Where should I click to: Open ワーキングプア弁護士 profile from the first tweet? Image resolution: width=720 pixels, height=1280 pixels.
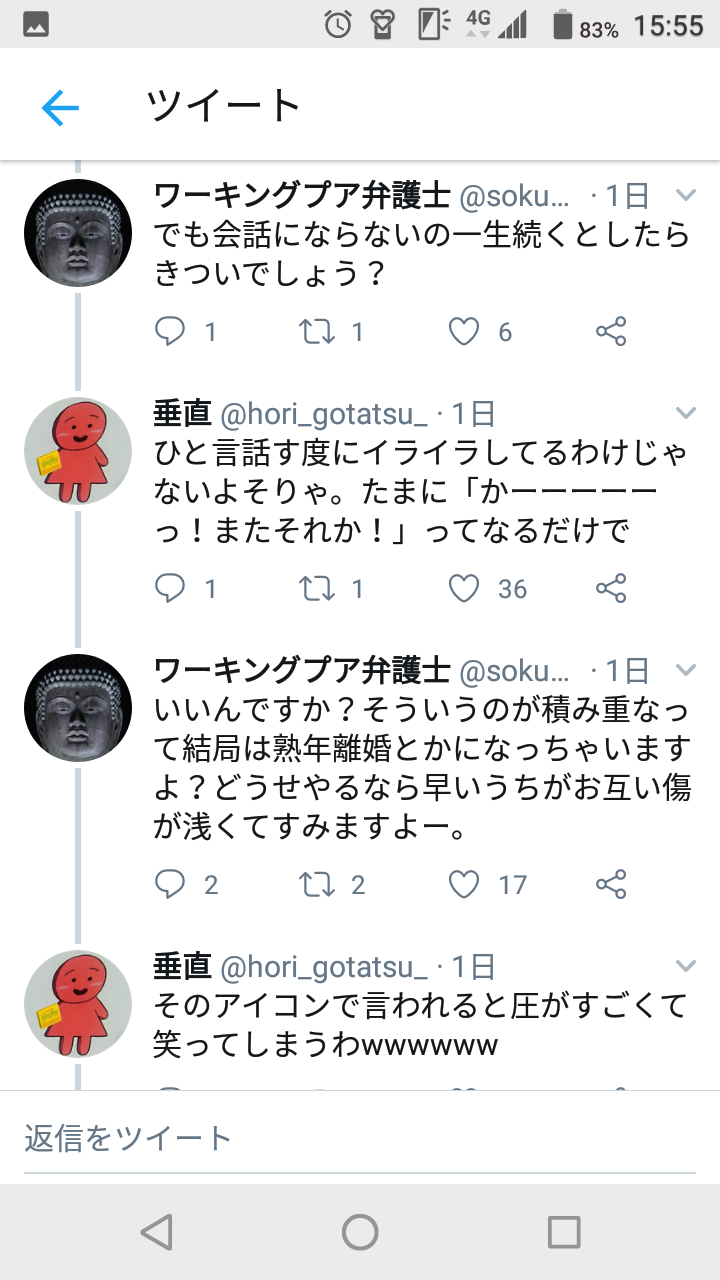click(x=302, y=195)
